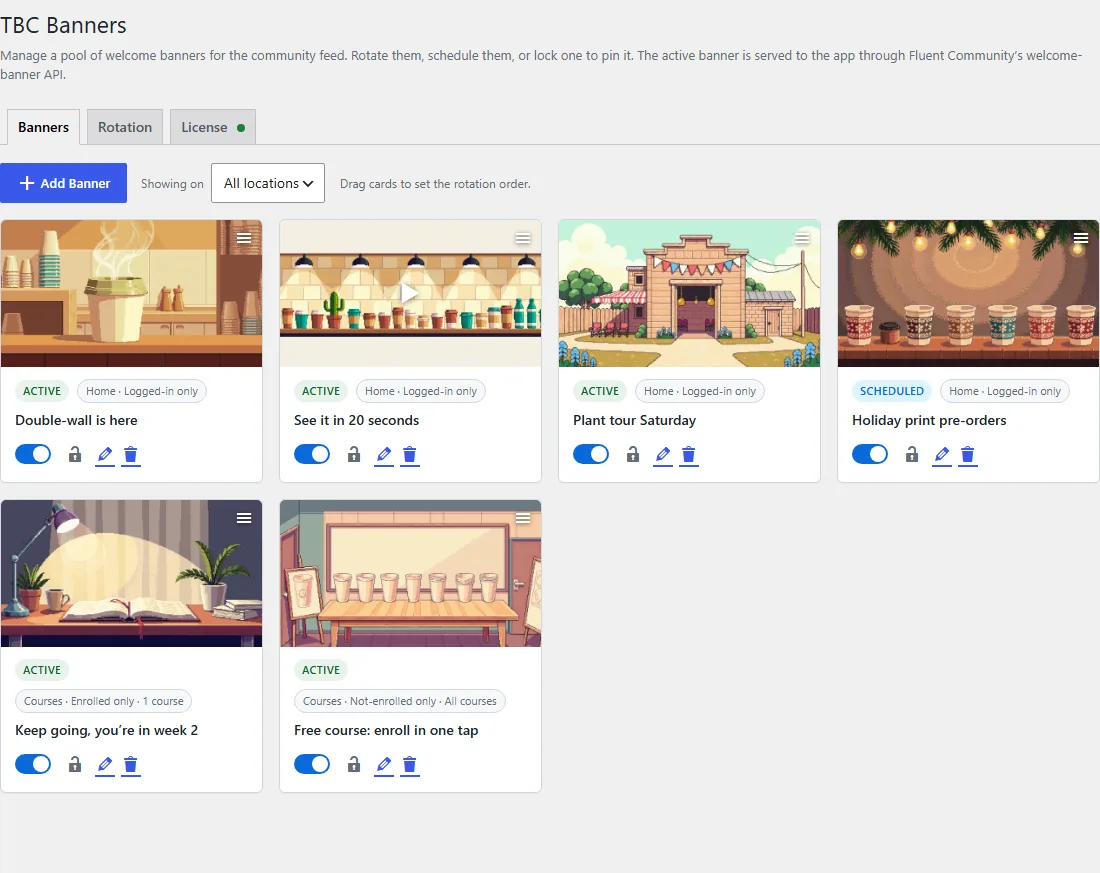Lock the 'Plant tour Saturday' banner

[633, 455]
